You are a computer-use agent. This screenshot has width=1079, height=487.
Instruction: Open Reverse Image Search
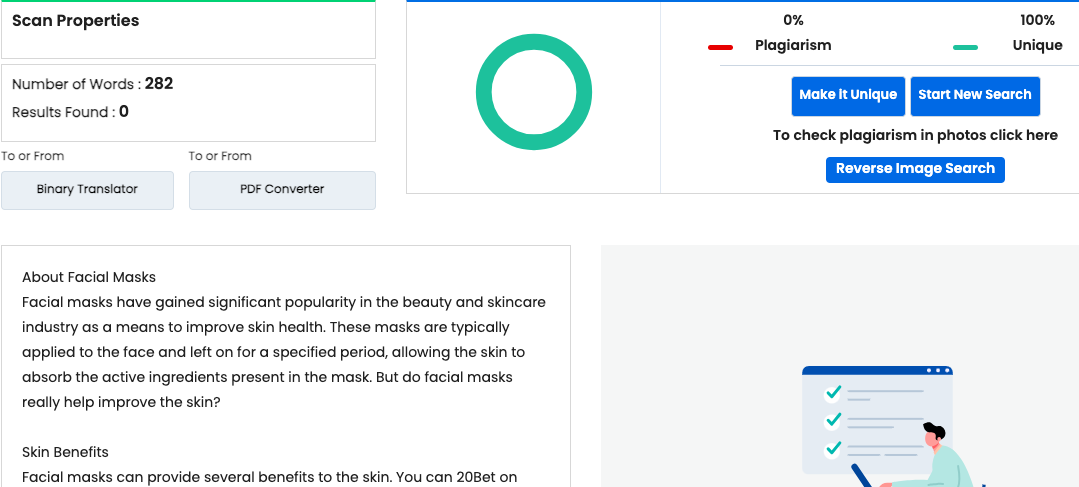pos(915,169)
